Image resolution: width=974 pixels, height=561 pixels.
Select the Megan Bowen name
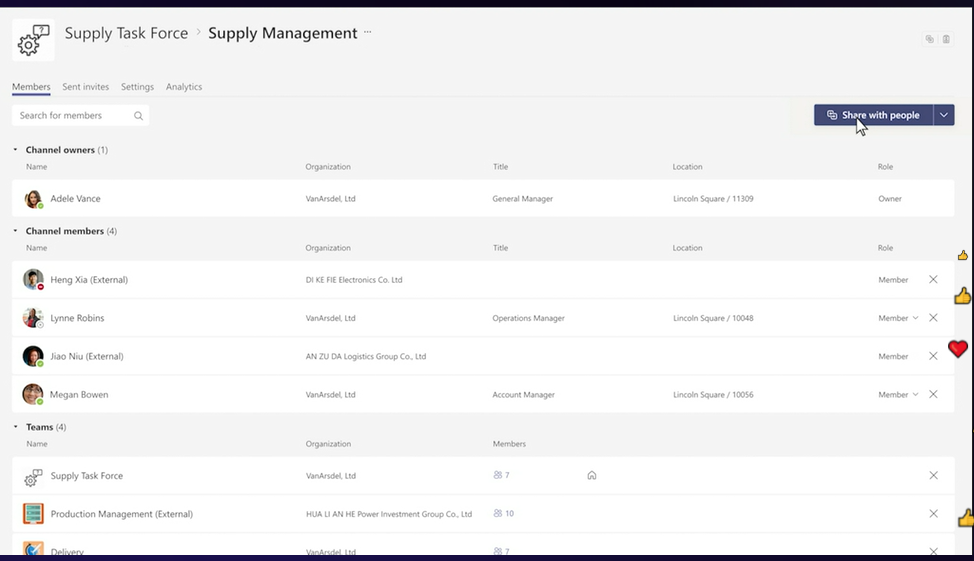pyautogui.click(x=79, y=395)
